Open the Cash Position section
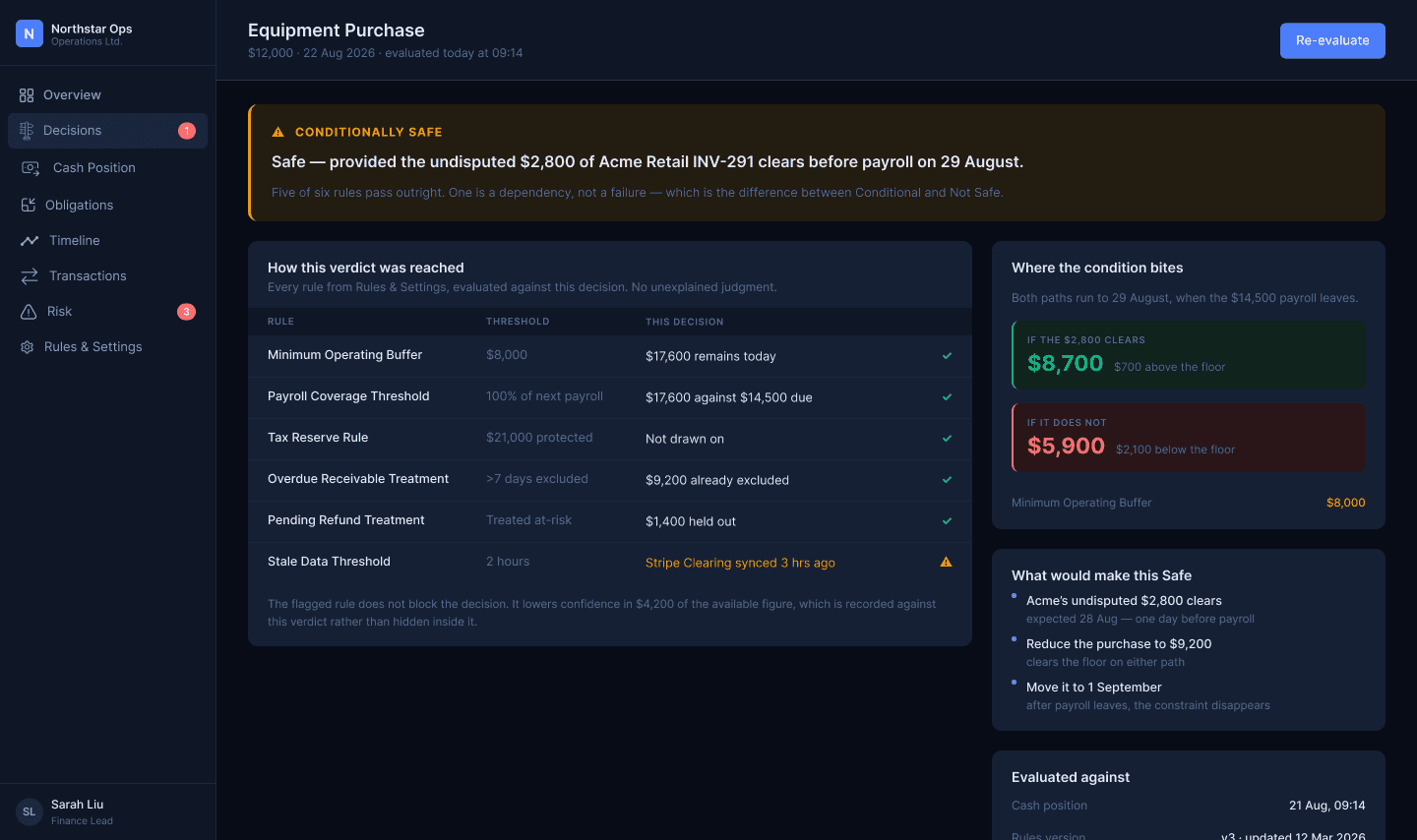 (x=107, y=168)
